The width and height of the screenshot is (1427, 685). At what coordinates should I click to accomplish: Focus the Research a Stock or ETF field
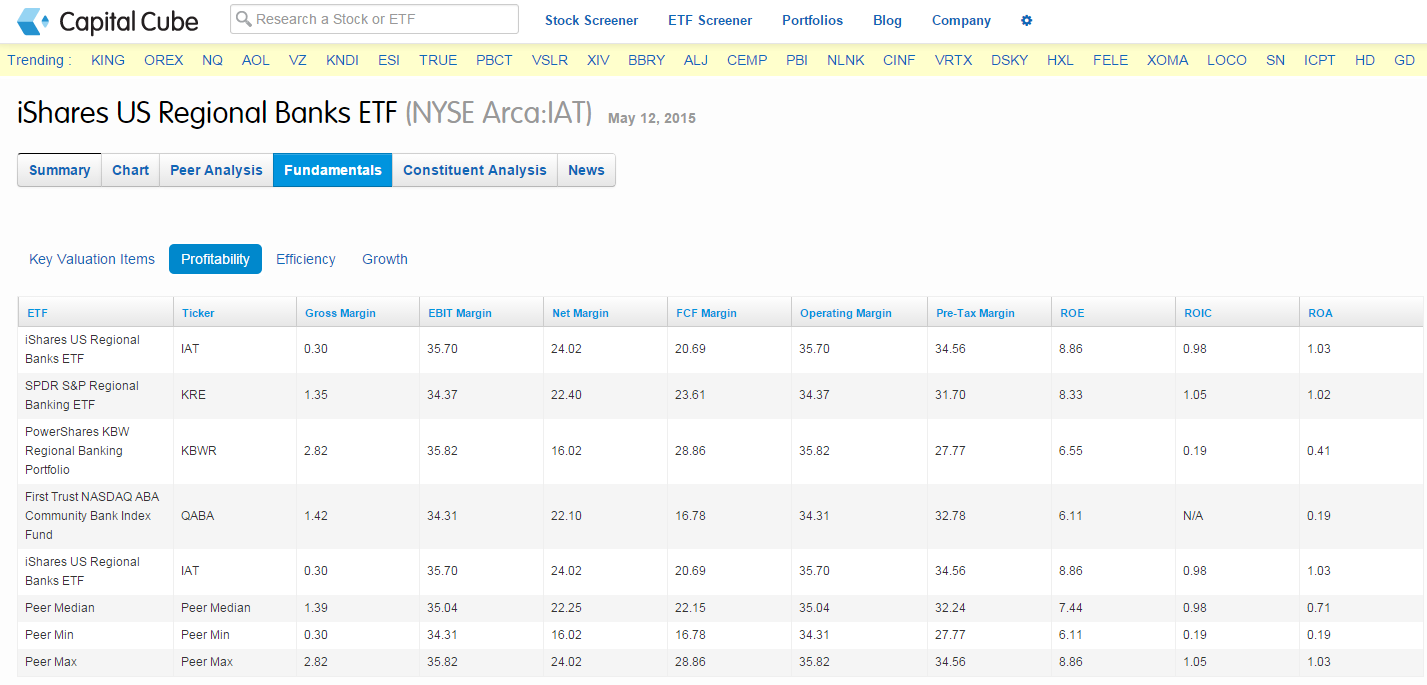tap(374, 19)
